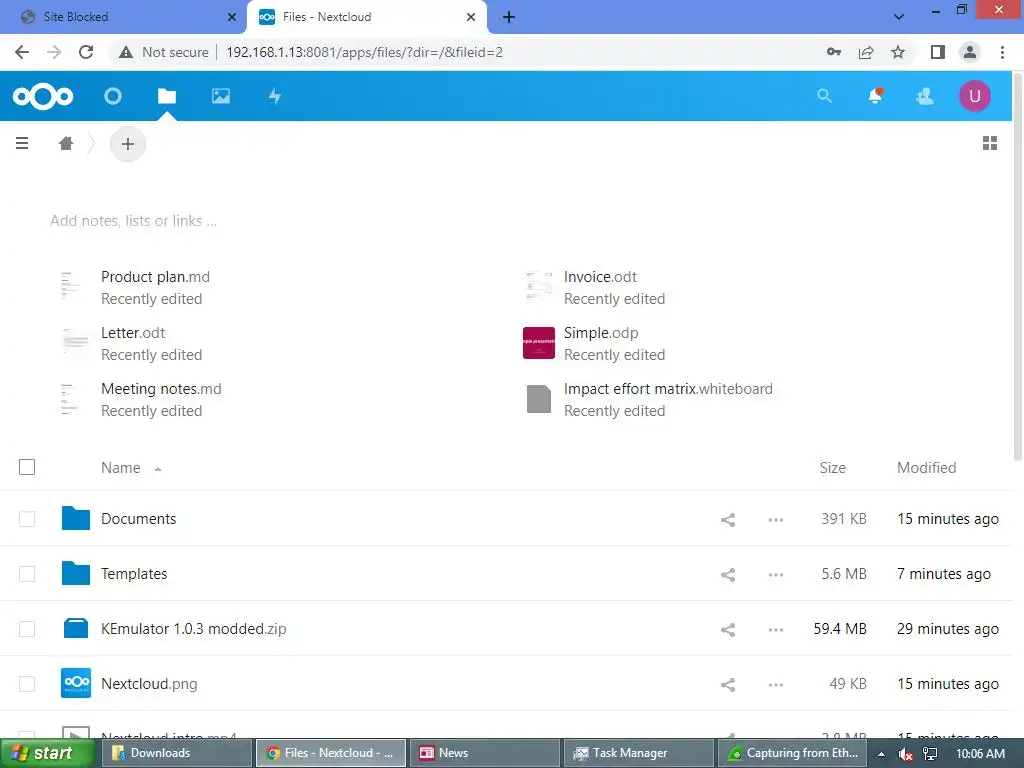Open recent file Product plan.md
This screenshot has width=1024, height=768.
155,277
